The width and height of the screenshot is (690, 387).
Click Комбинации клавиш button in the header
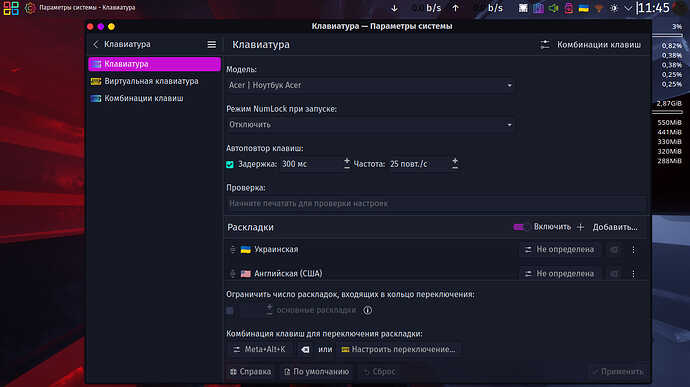click(591, 44)
